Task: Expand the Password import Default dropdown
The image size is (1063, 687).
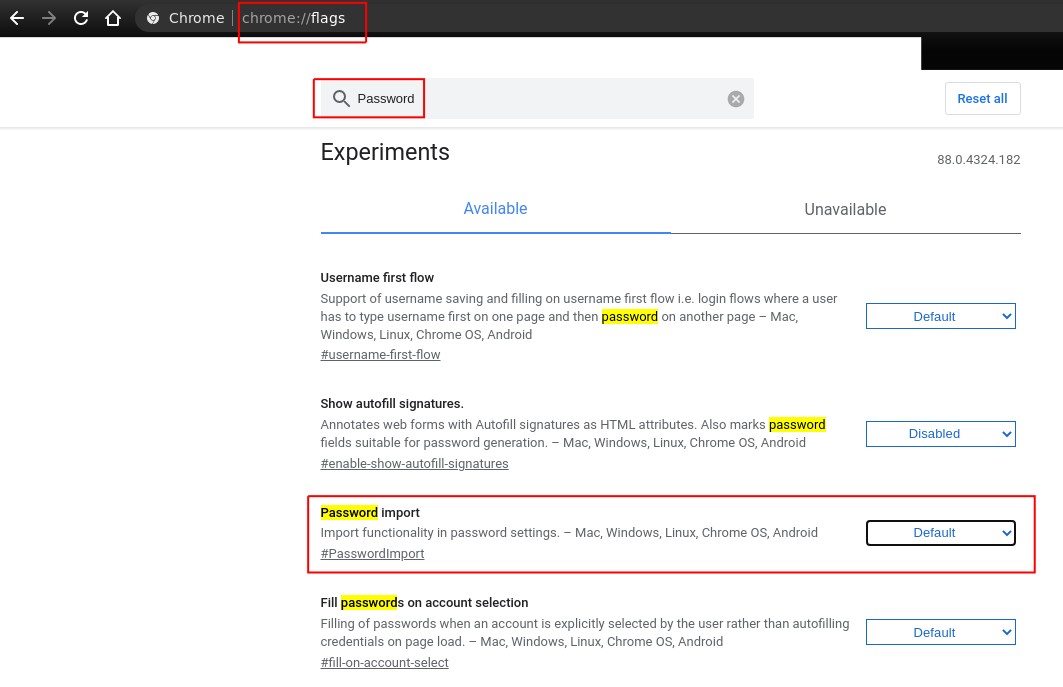Action: pos(940,533)
